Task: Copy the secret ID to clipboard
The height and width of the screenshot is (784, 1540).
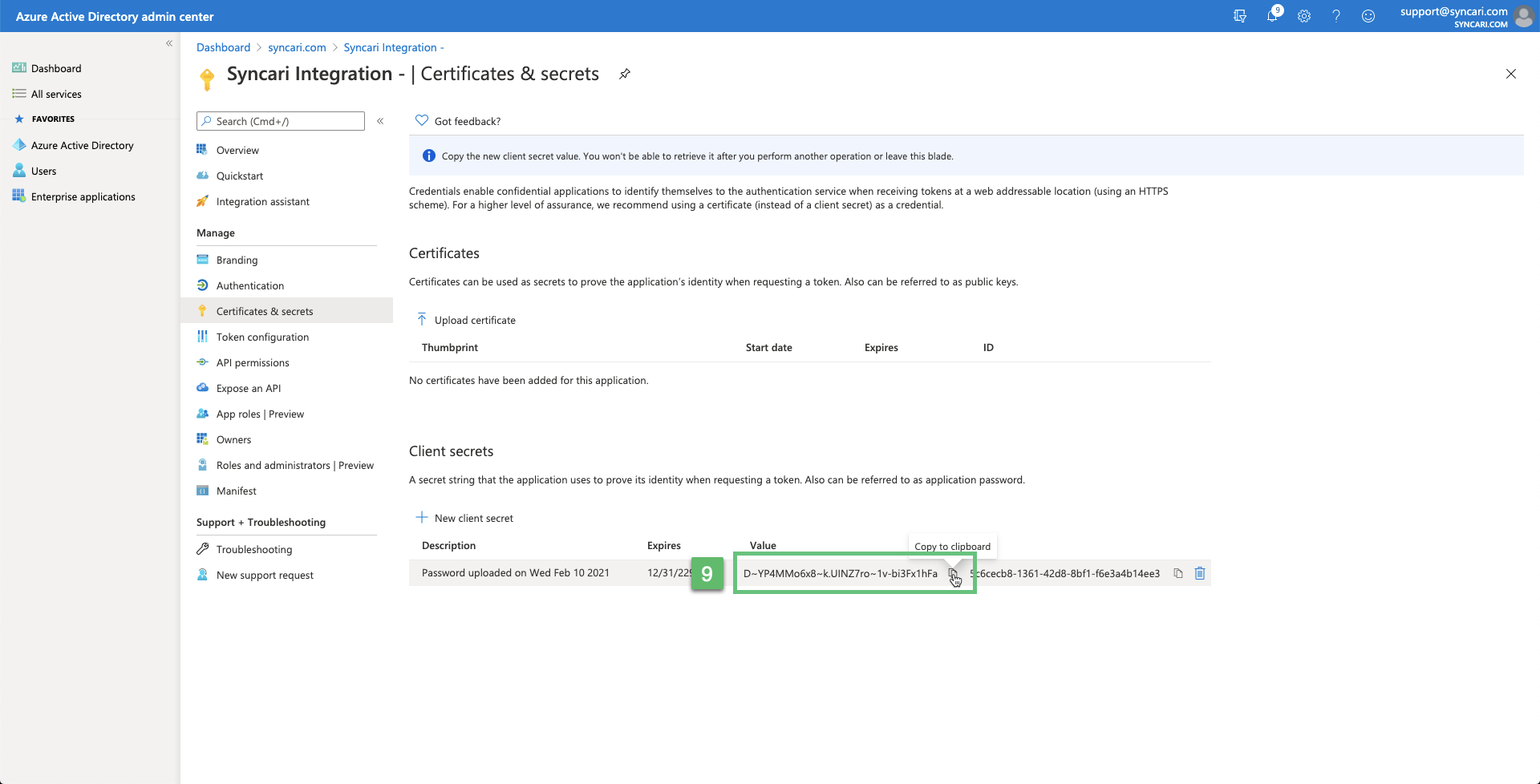Action: coord(1178,573)
